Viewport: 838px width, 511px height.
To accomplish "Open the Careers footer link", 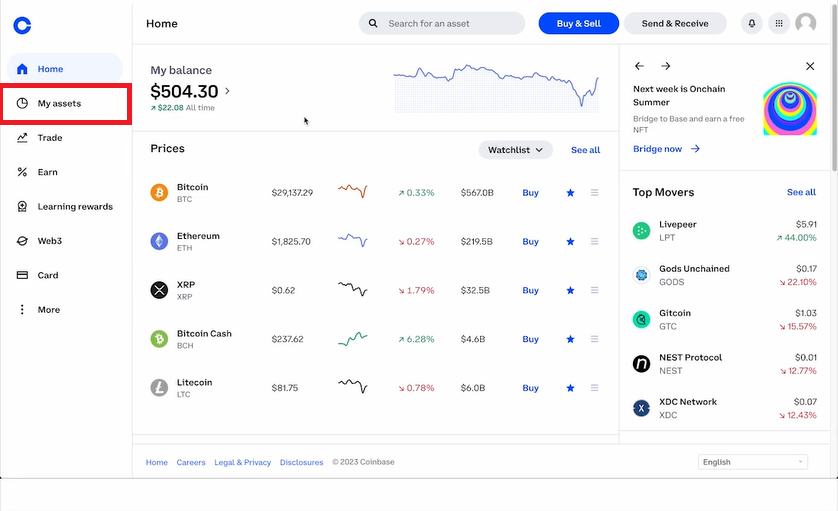I will (x=191, y=462).
